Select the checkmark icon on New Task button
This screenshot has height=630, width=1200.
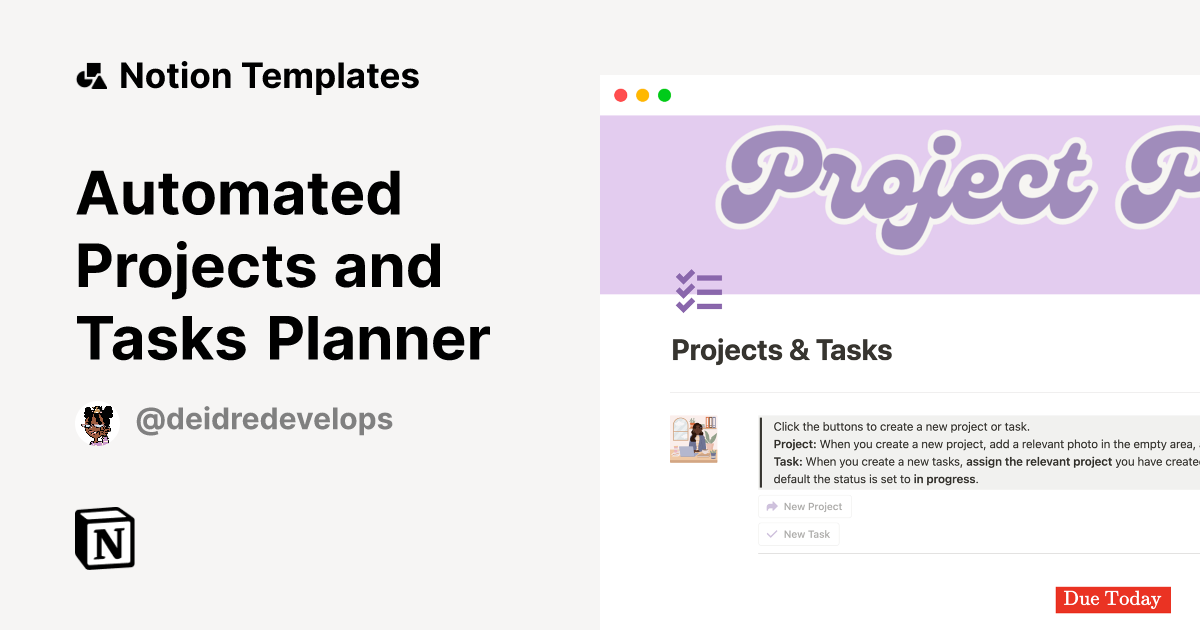coord(771,534)
